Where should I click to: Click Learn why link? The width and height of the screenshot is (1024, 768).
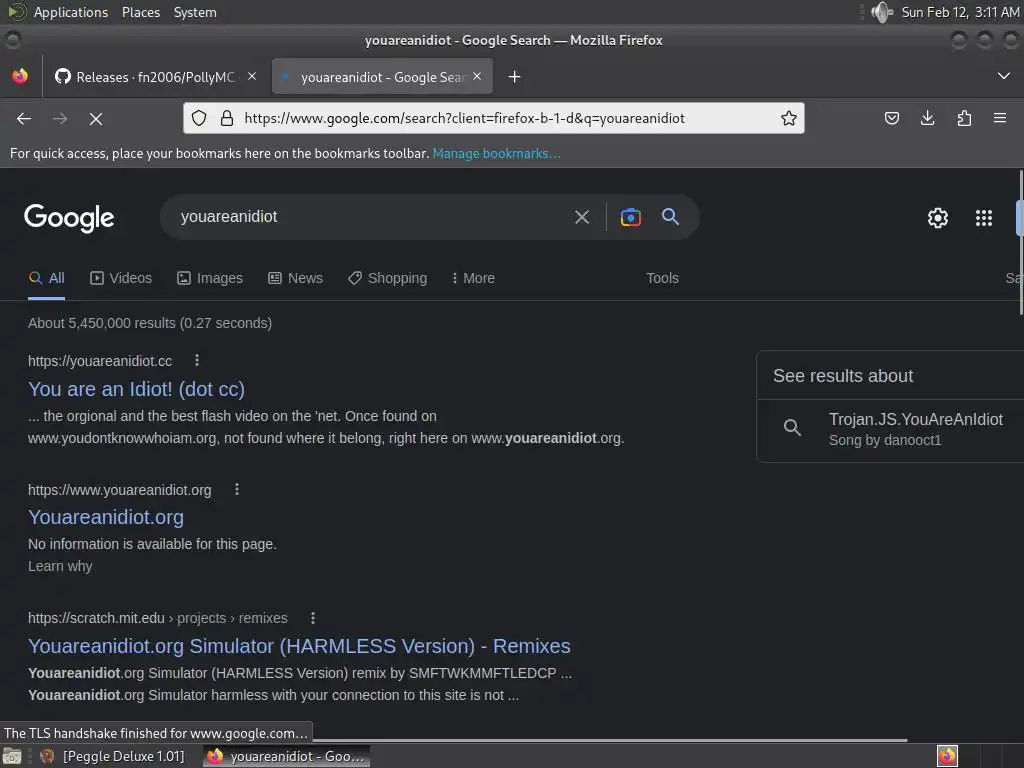pos(60,566)
